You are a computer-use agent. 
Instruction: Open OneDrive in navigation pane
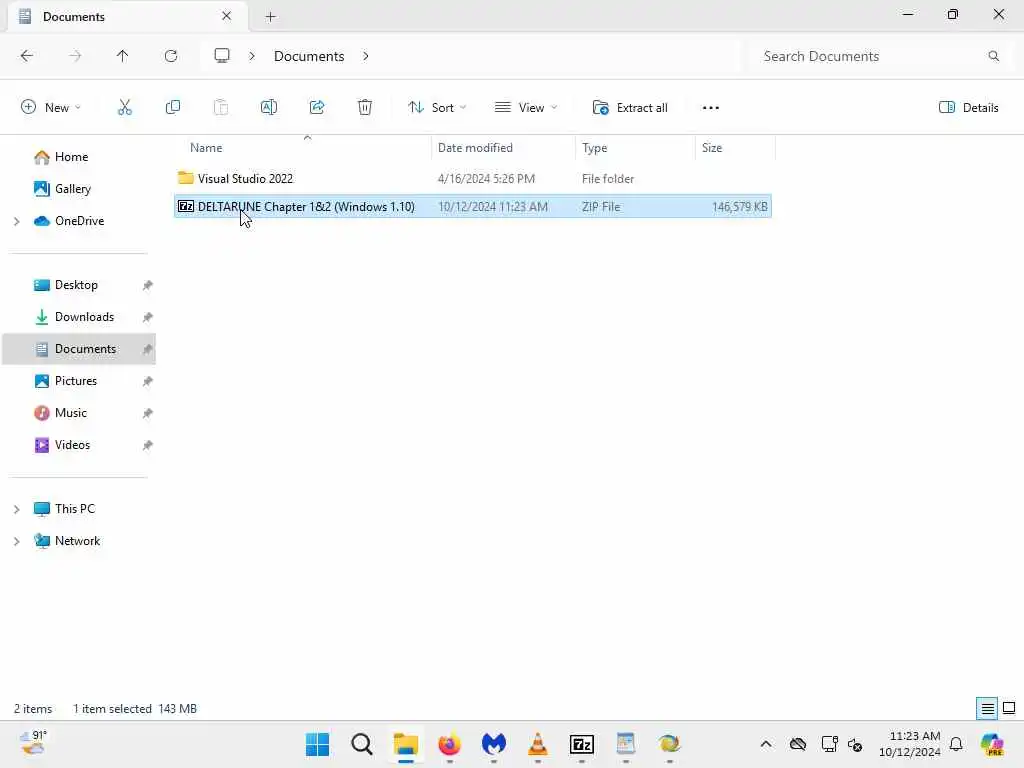point(78,221)
